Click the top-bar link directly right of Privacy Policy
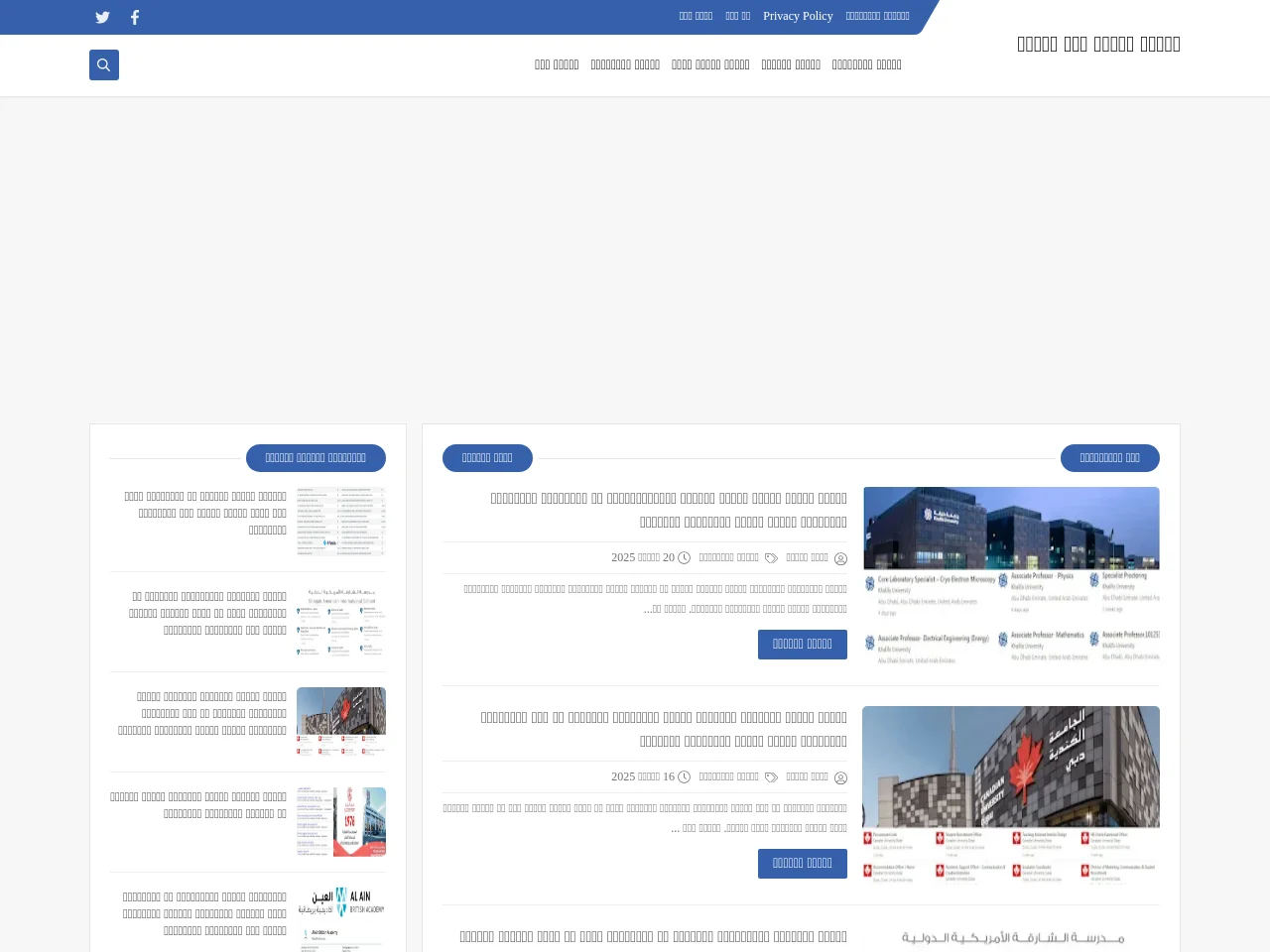Screen dimensions: 1270x952 877,16
